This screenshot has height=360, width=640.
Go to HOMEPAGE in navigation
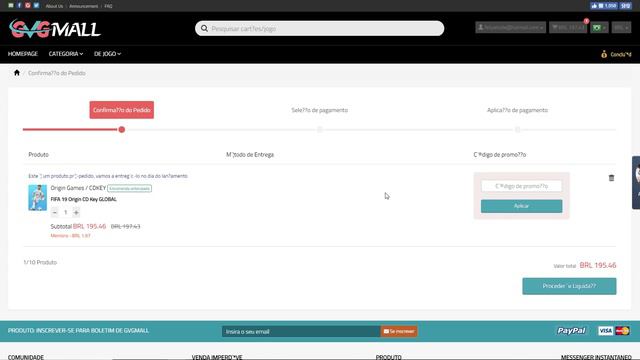(x=23, y=54)
